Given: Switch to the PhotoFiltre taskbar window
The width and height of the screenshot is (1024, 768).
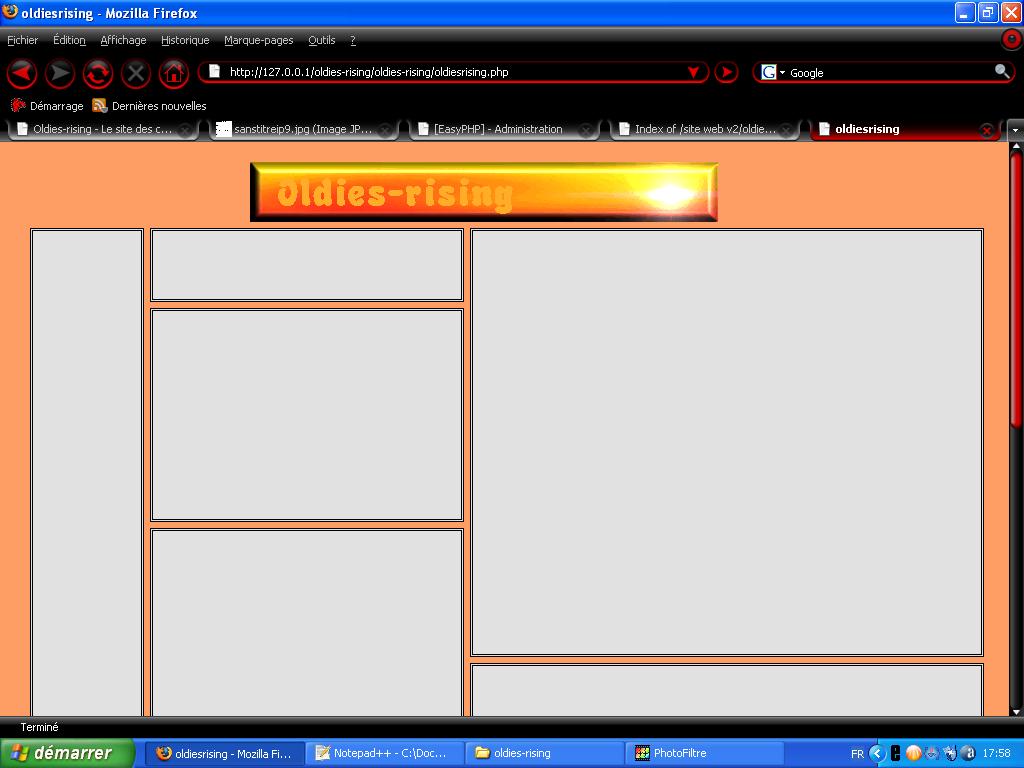Looking at the screenshot, I should [x=706, y=753].
